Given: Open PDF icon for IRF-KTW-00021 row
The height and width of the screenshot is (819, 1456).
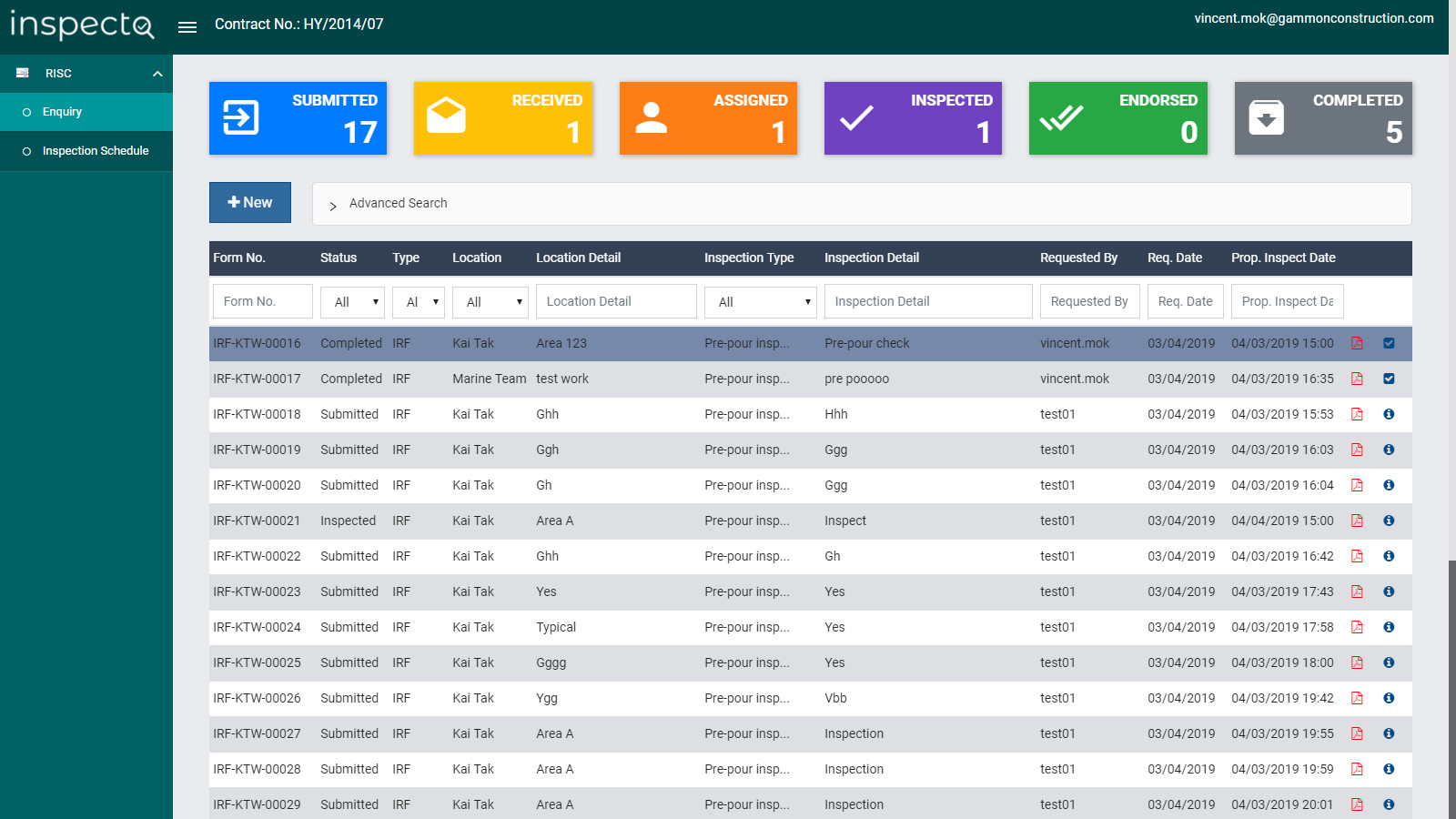Looking at the screenshot, I should (1357, 521).
